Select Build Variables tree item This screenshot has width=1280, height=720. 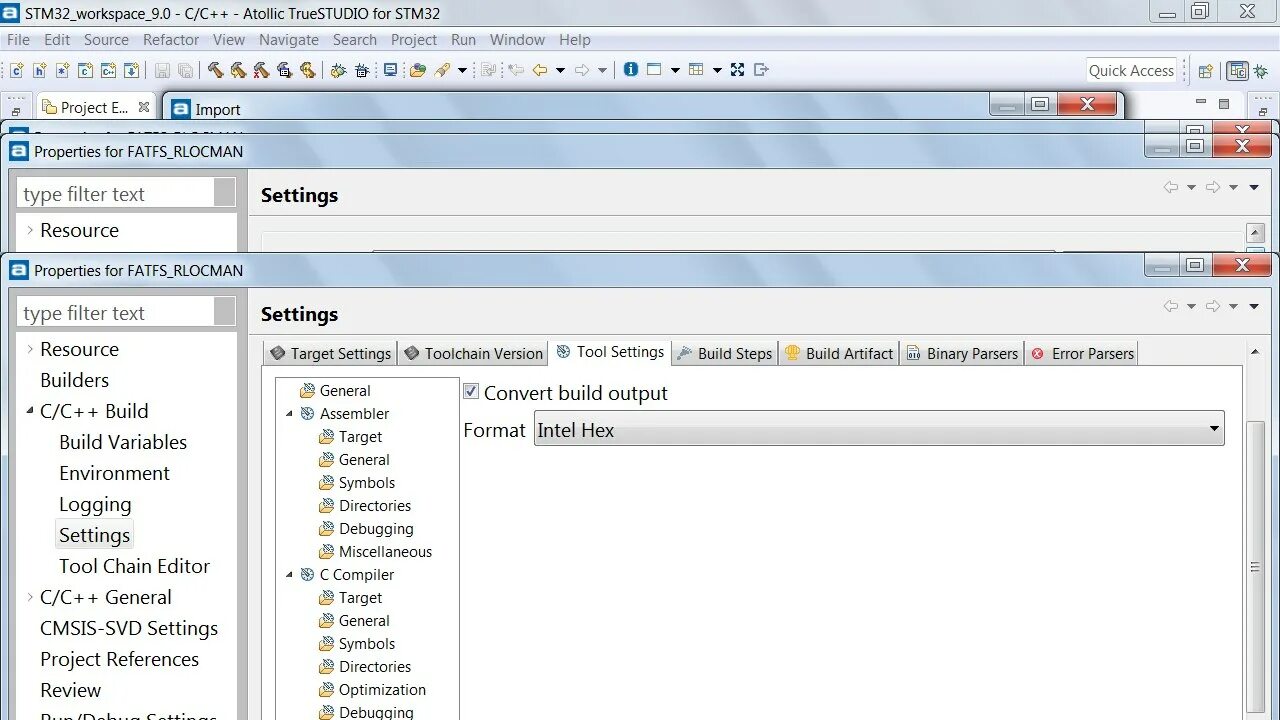[x=123, y=442]
